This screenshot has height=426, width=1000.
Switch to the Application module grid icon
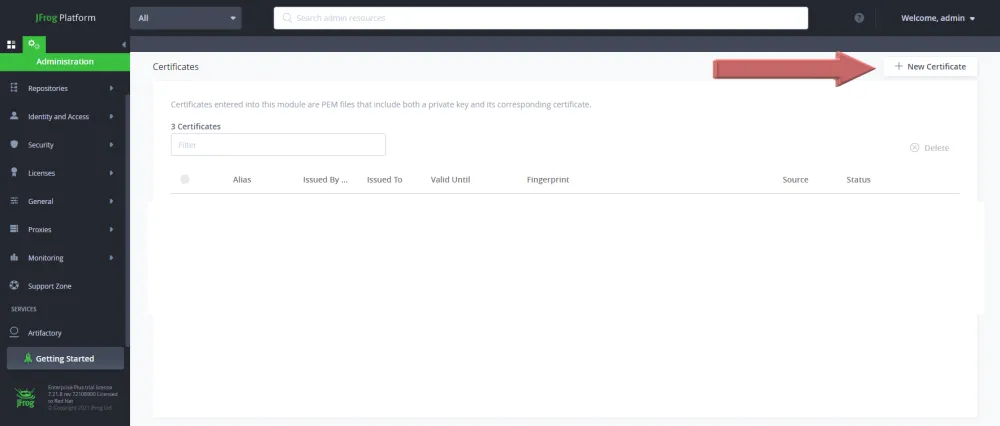[11, 45]
